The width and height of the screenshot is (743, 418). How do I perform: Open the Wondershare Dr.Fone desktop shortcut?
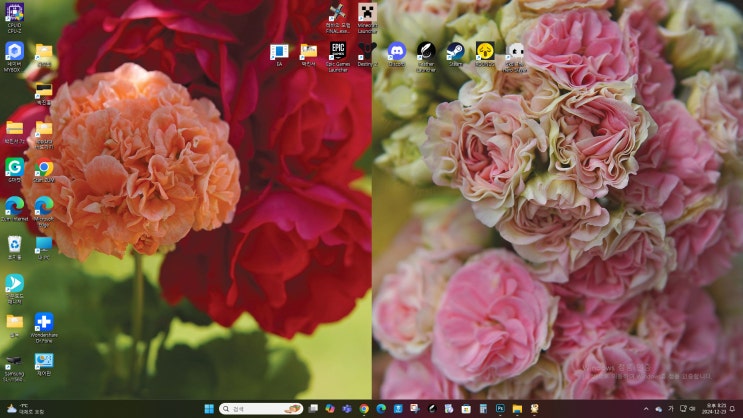(x=44, y=327)
